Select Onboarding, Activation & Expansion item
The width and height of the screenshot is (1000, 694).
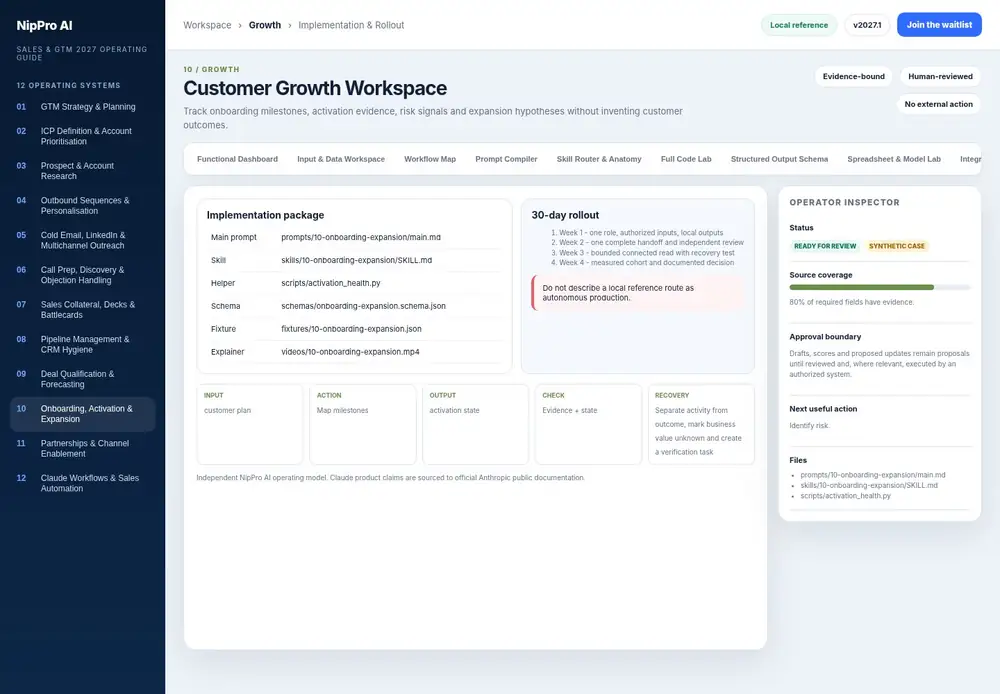pyautogui.click(x=82, y=414)
